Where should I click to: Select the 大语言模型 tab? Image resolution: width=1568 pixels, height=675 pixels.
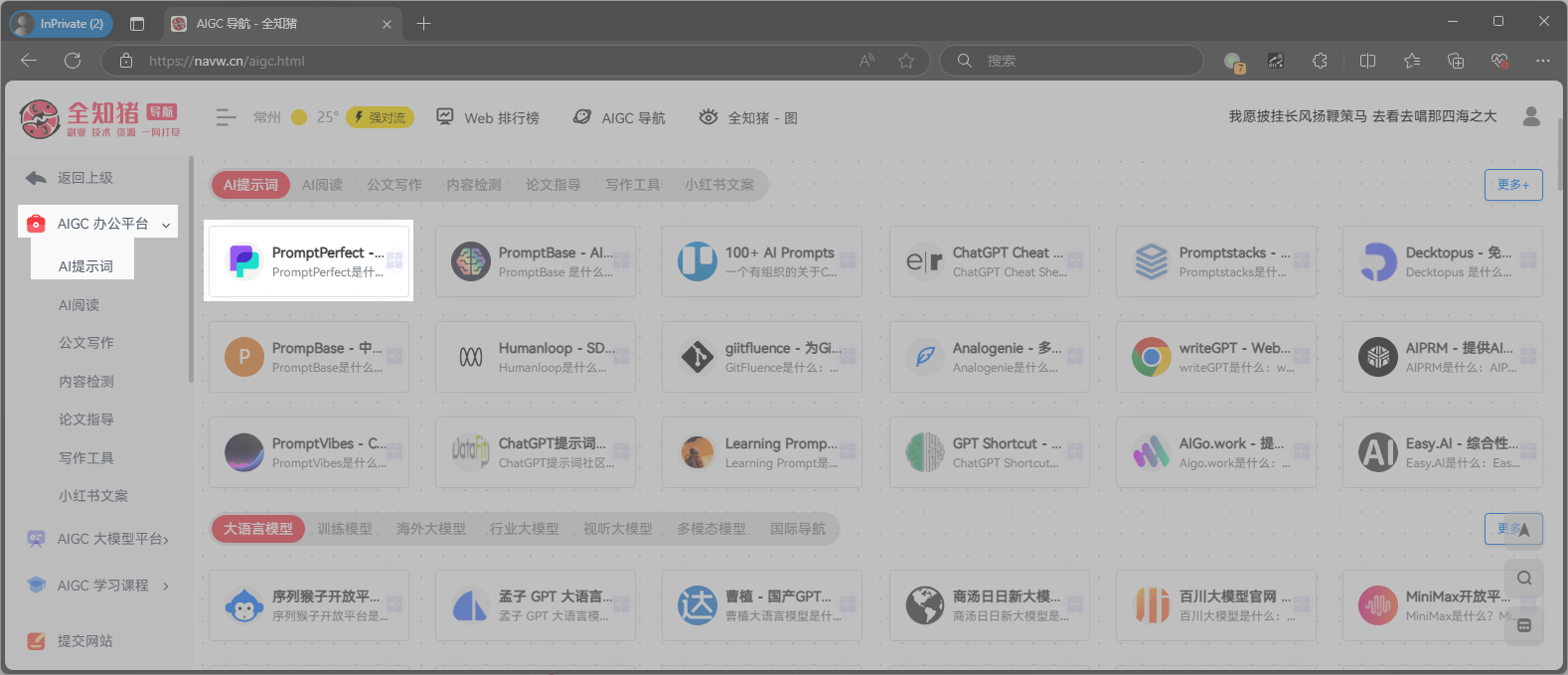tap(258, 529)
